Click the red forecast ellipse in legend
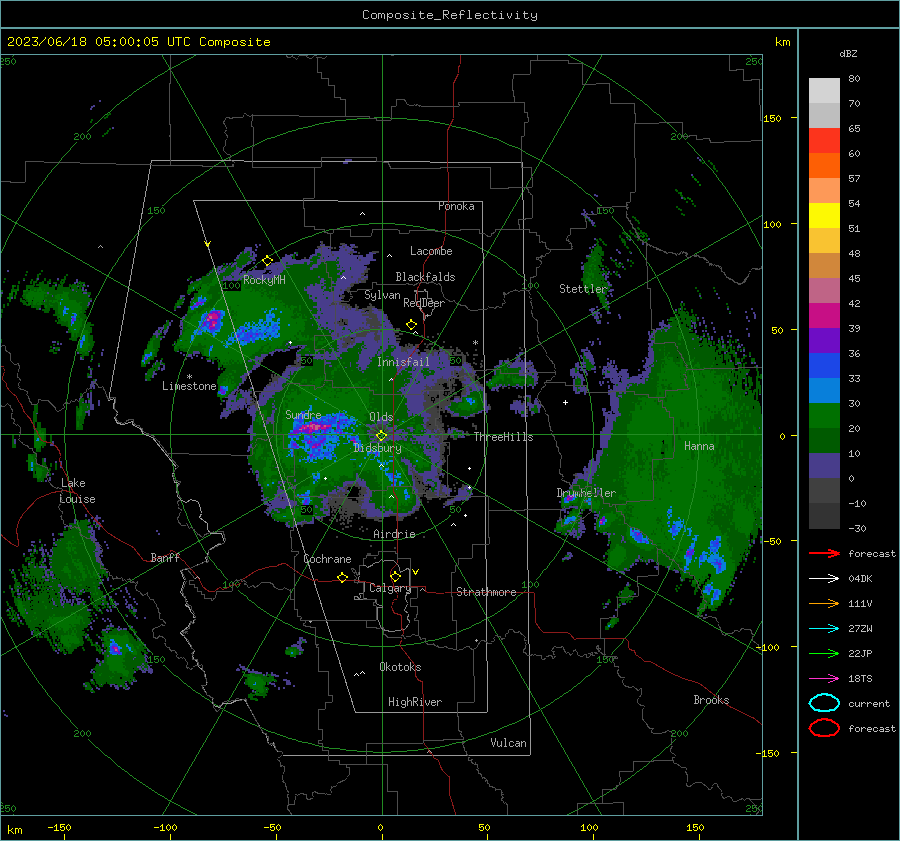This screenshot has width=900, height=841. (824, 728)
